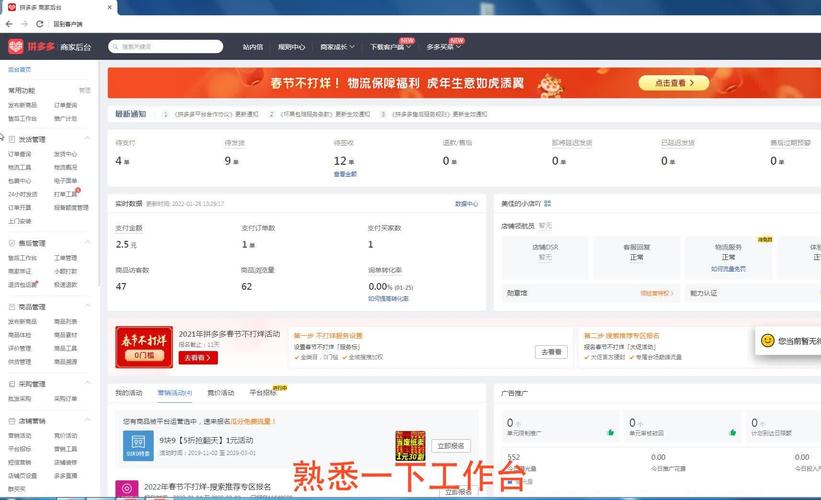821x500 pixels.
Task: Click the magnifier icon in the search box
Action: click(x=116, y=47)
